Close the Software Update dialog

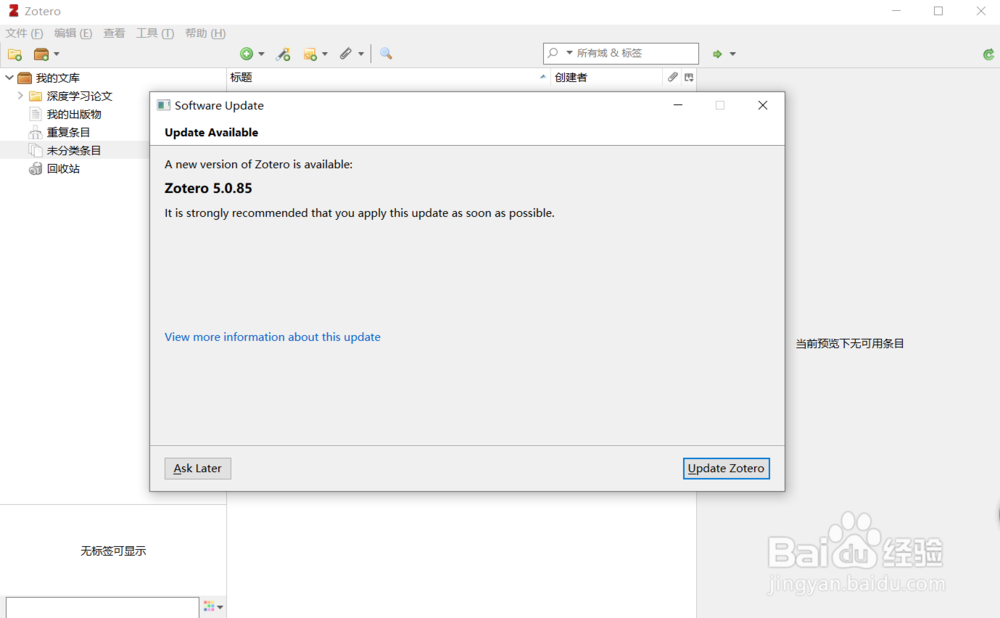(x=763, y=105)
